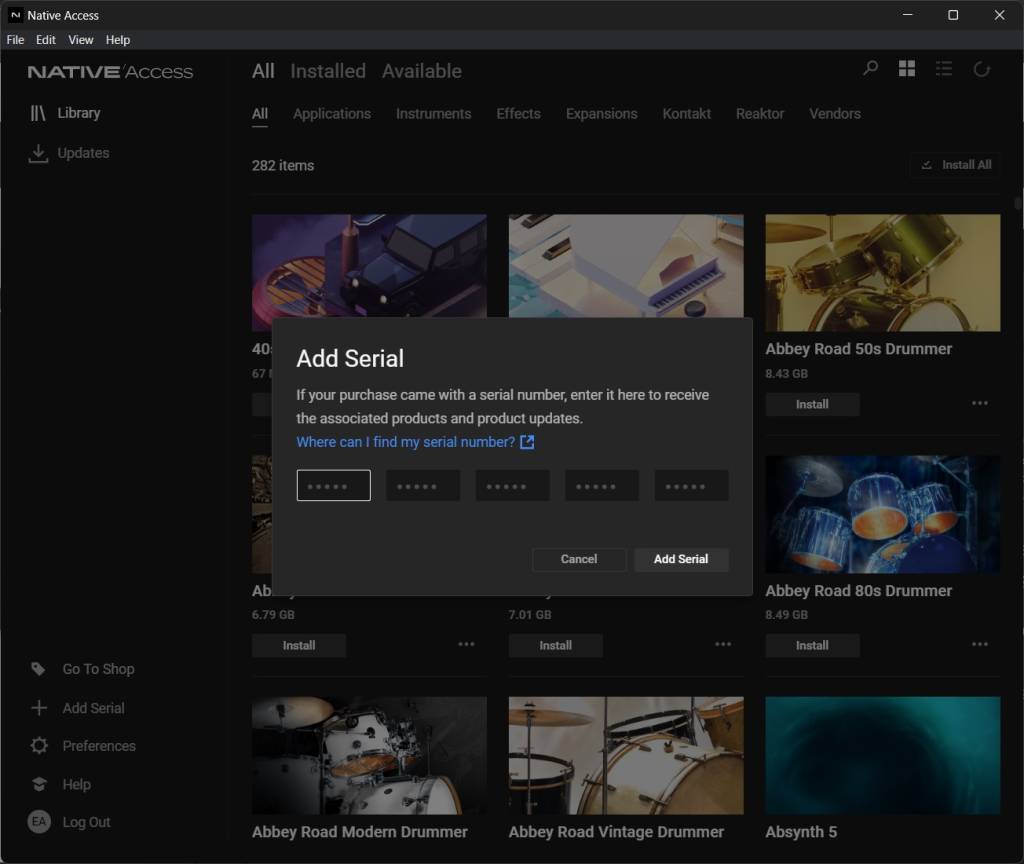Screen dimensions: 1024x864
Task: Click the Help graduation cap icon
Action: pos(39,785)
